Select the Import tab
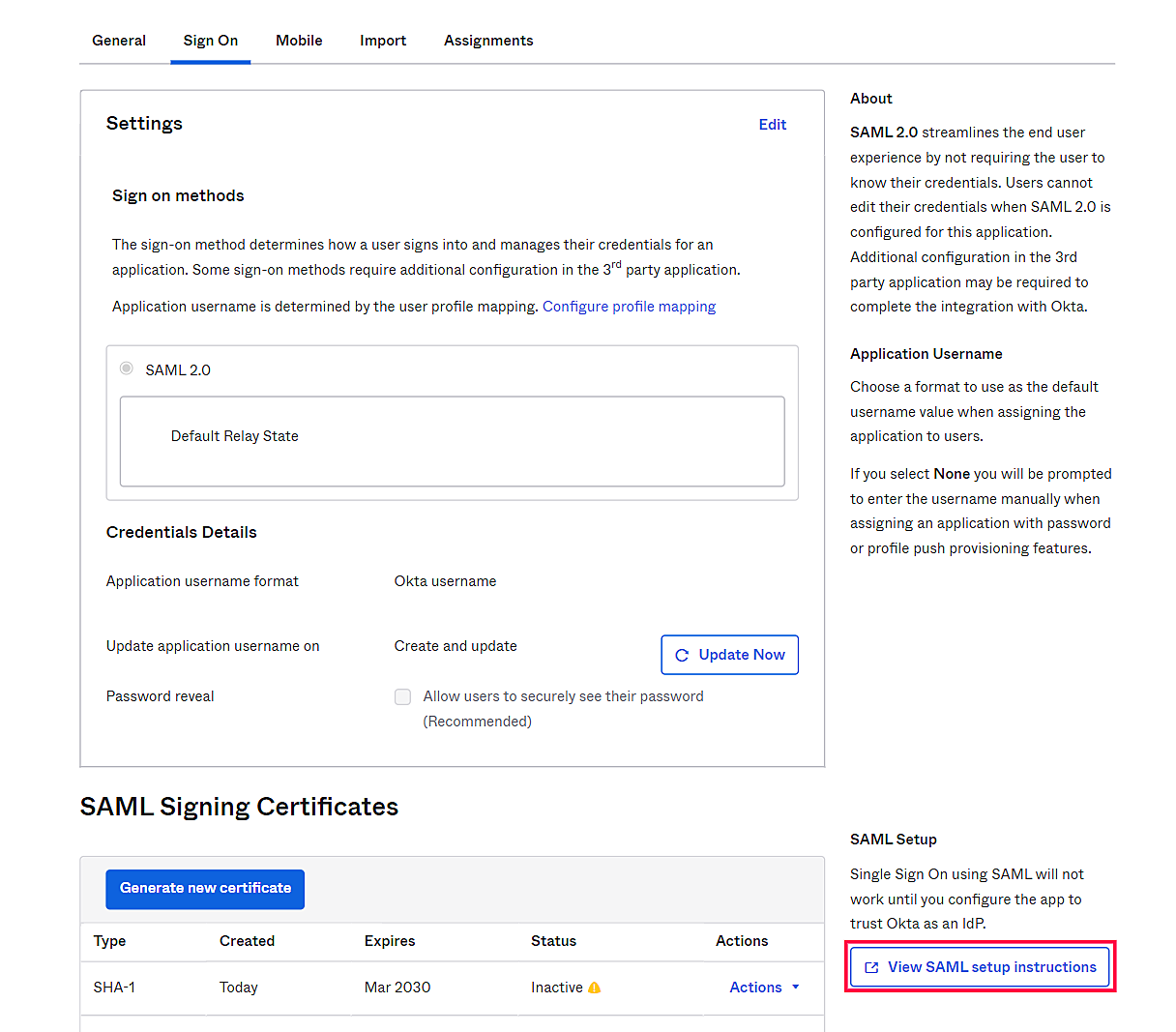1176x1032 pixels. (x=383, y=41)
